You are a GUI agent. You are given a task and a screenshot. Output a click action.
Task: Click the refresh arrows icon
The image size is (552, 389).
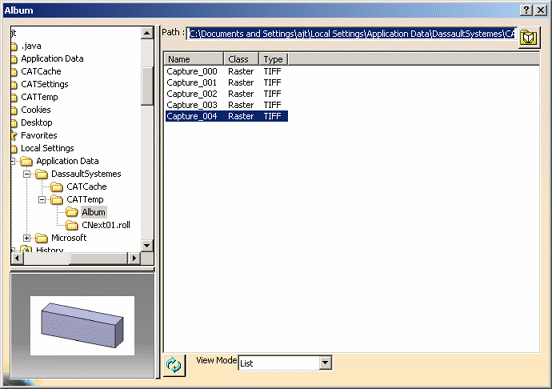pyautogui.click(x=174, y=365)
